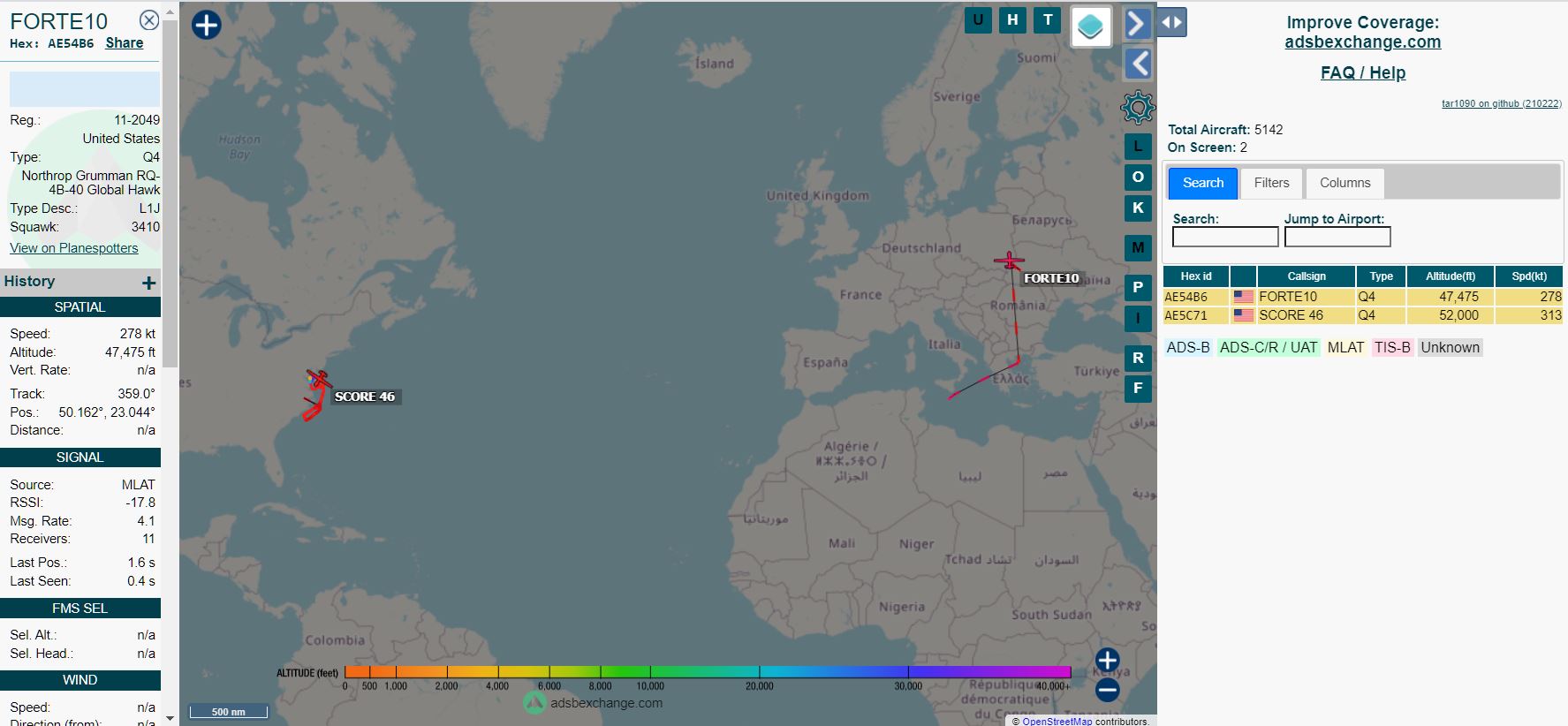Open tar1090 on github link

1502,103
